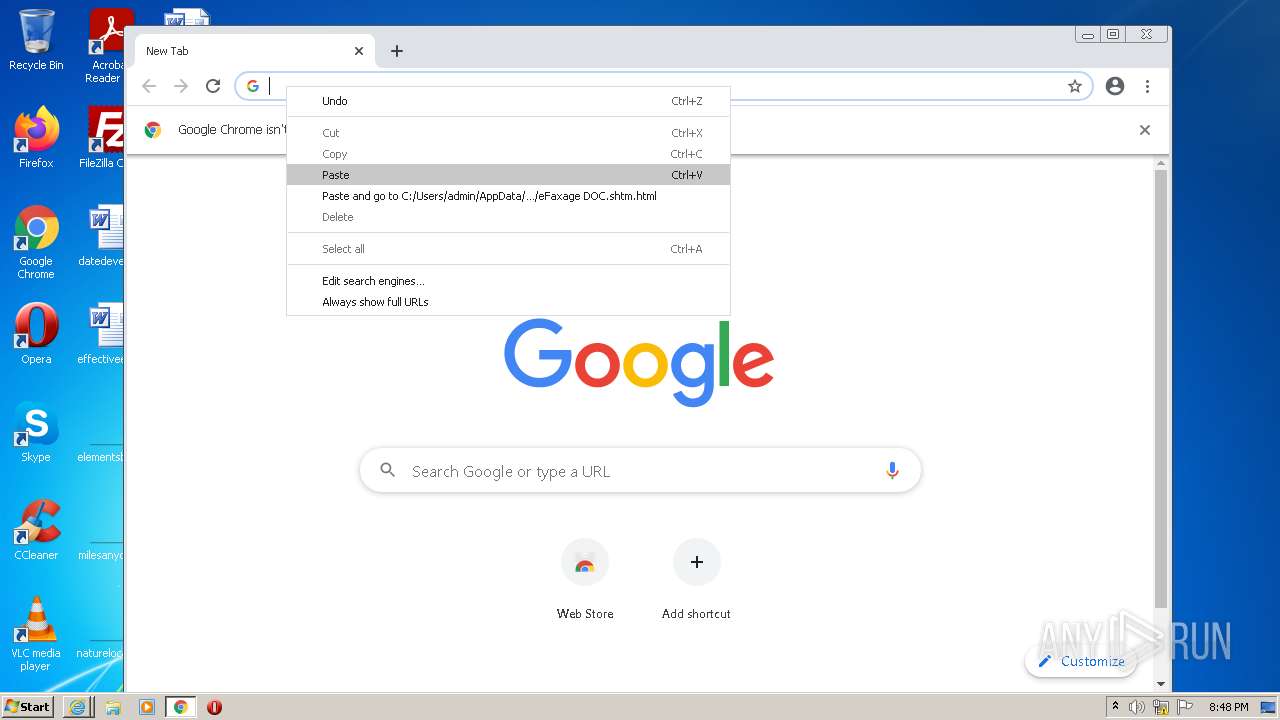Viewport: 1280px width, 720px height.
Task: Open the CCleaner desktop shortcut
Action: (x=36, y=529)
